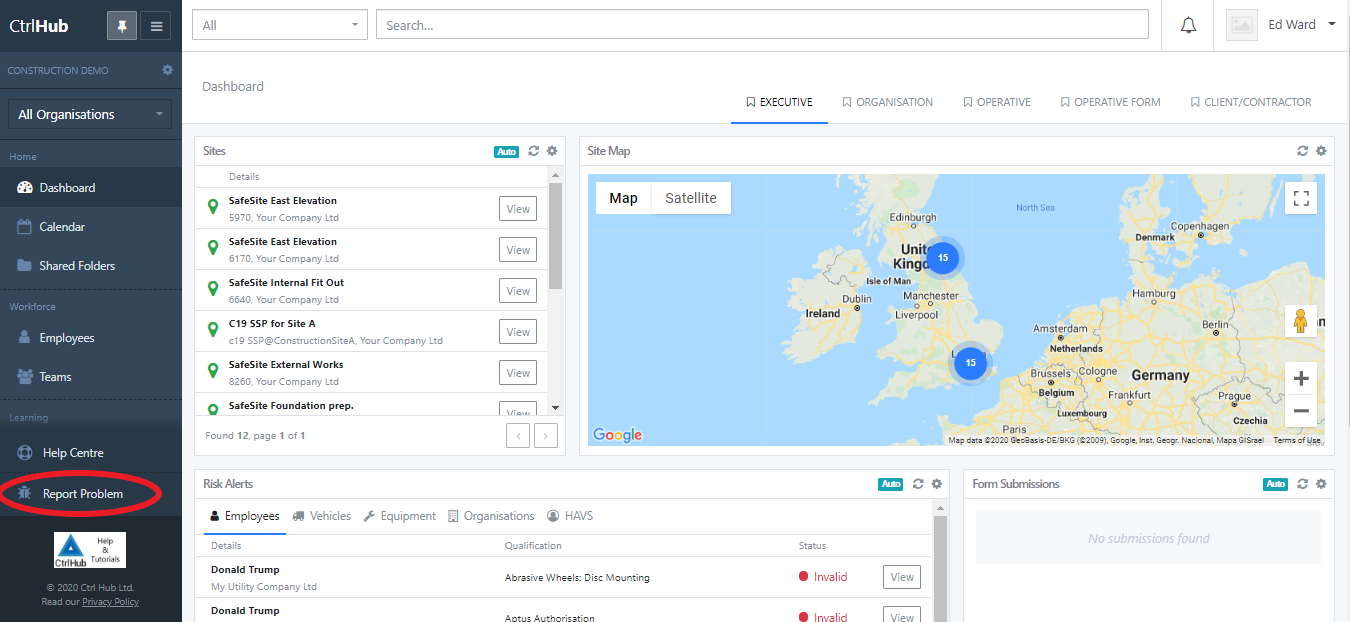
Task: Refresh the Site Map panel
Action: (x=1303, y=151)
